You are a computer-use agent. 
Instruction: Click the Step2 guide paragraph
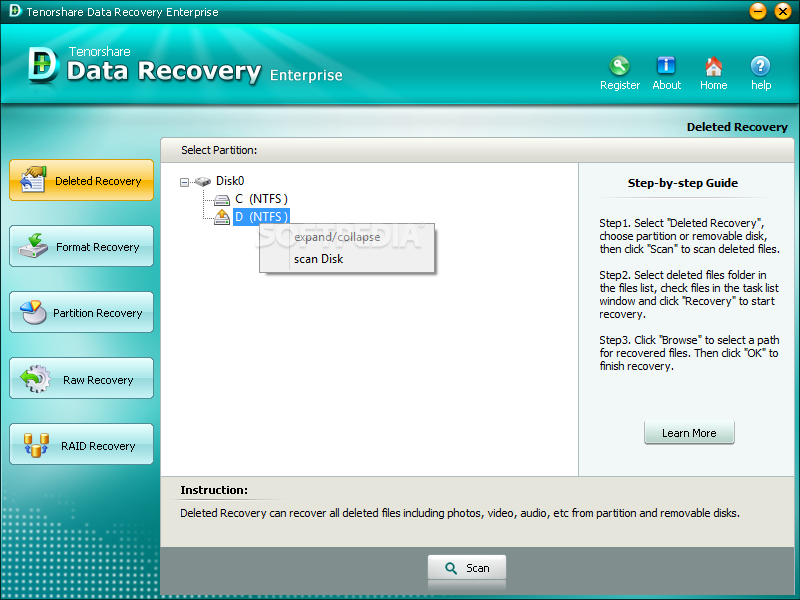tap(689, 294)
